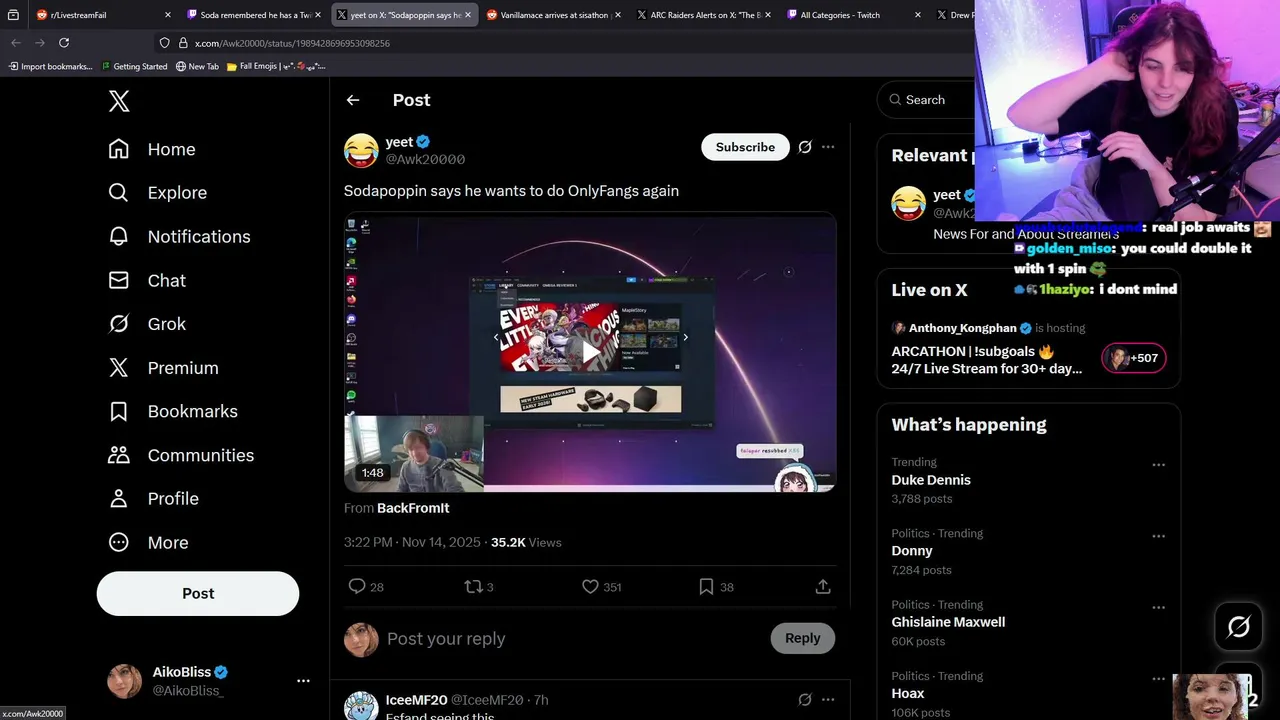The height and width of the screenshot is (720, 1280).
Task: Open the New Tab bookmark
Action: tap(197, 66)
